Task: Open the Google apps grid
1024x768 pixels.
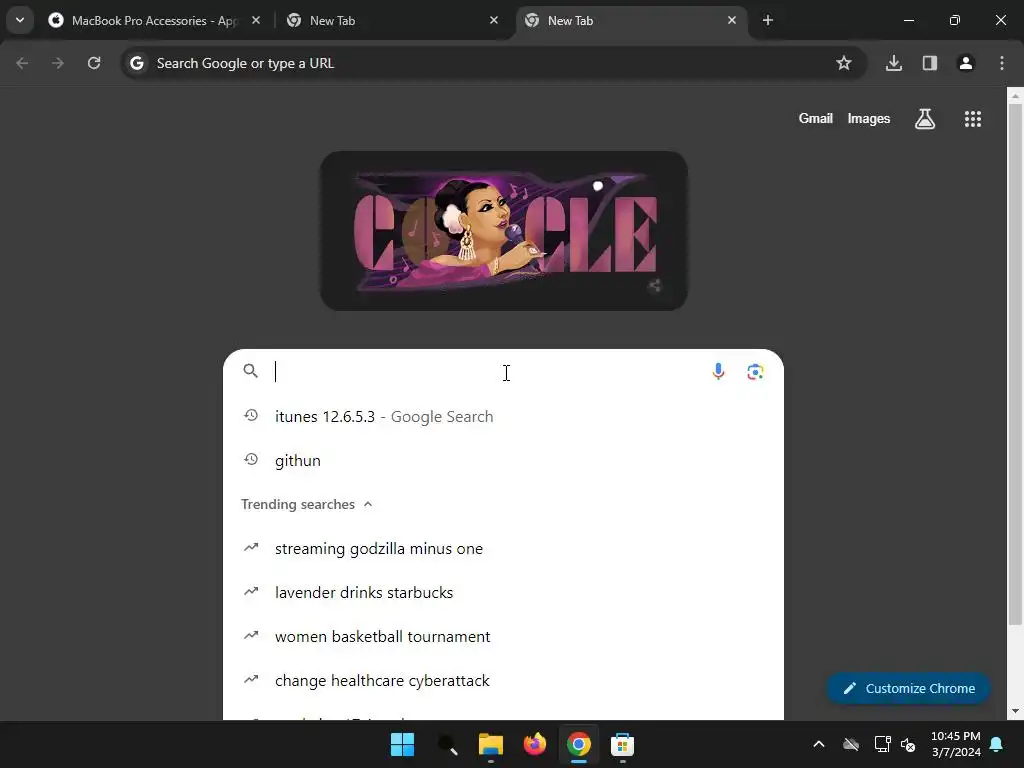Action: (x=973, y=119)
